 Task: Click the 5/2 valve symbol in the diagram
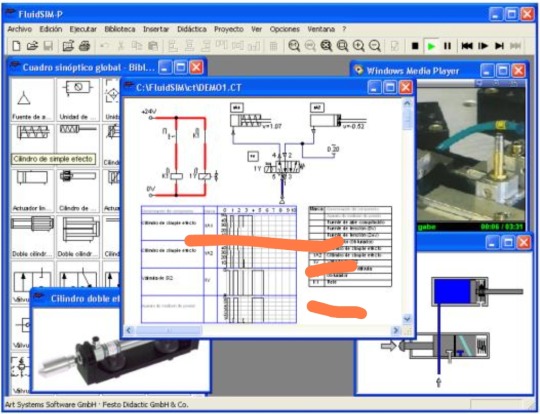tap(284, 168)
